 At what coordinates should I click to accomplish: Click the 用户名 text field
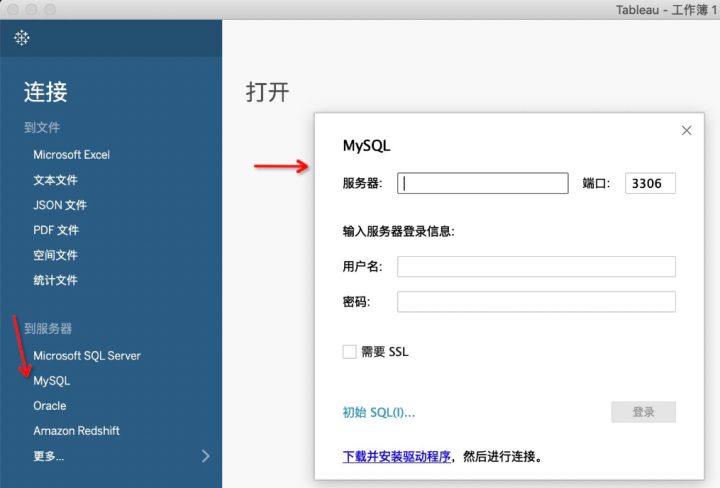click(x=536, y=266)
